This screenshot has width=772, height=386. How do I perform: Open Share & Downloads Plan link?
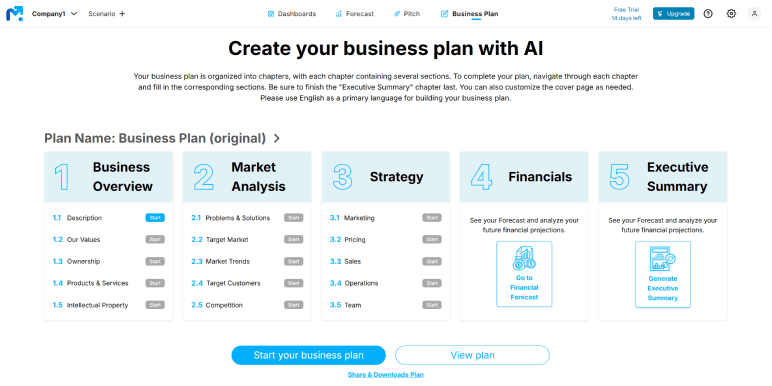386,375
